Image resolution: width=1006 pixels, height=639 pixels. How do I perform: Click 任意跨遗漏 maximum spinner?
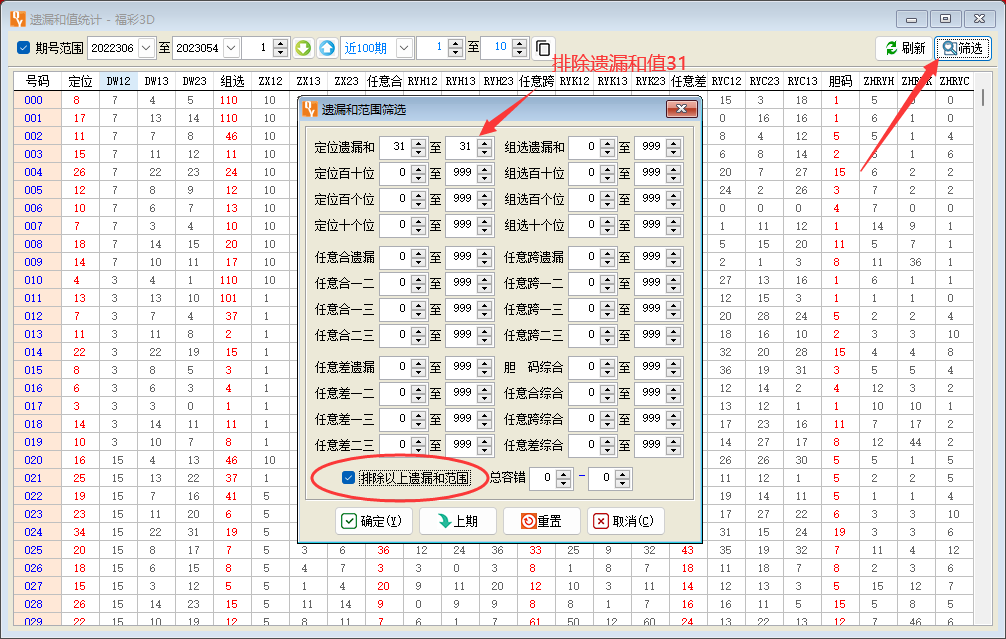673,257
